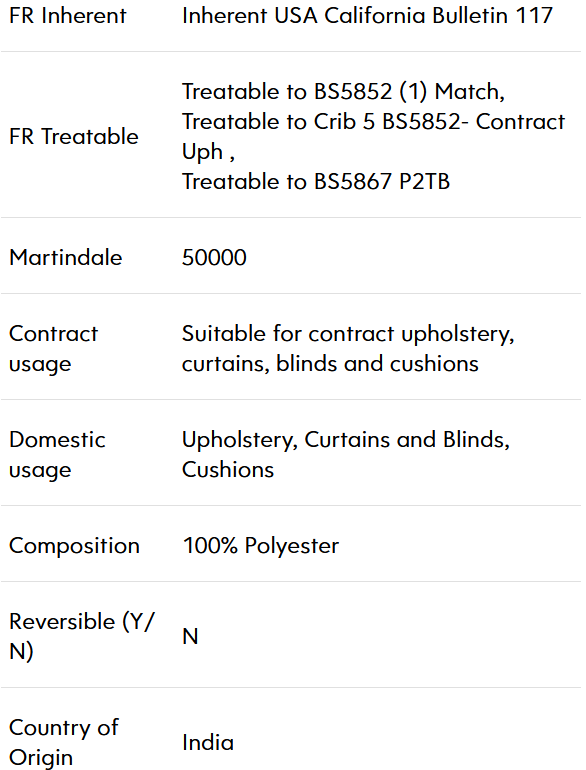
Task: Click Treatable to Crib 5 BS5852 text
Action: pos(321,122)
